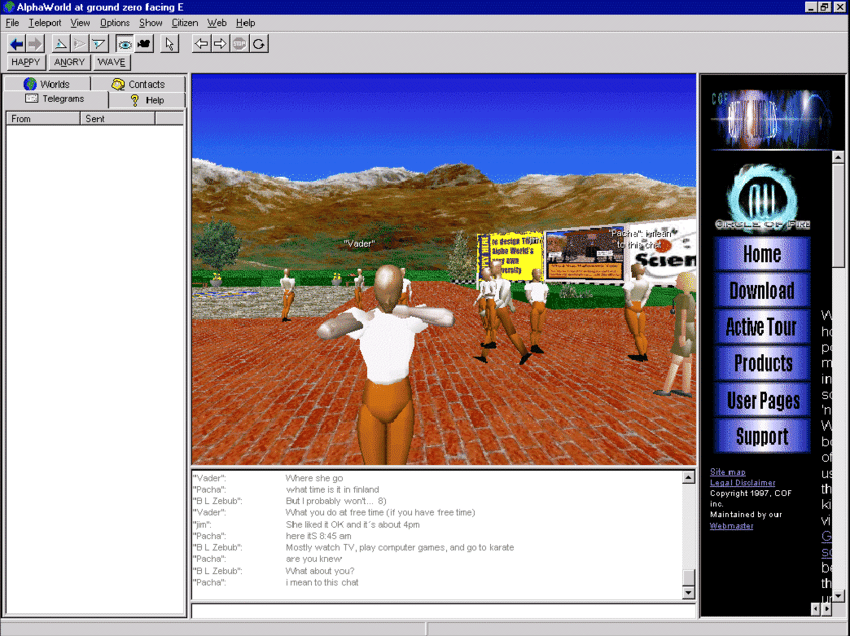Open the Citizen menu
Screen dimensions: 850x636
click(185, 23)
